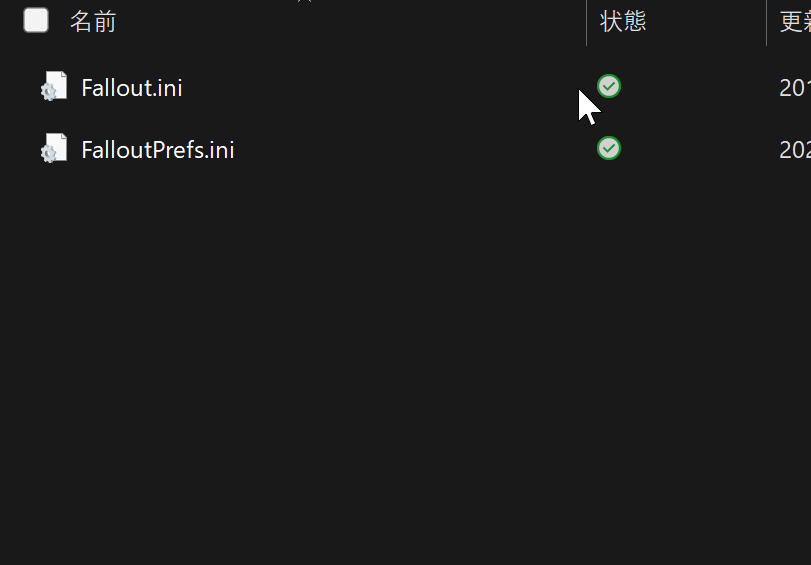Click the 状態 column header
The image size is (811, 565).
623,21
